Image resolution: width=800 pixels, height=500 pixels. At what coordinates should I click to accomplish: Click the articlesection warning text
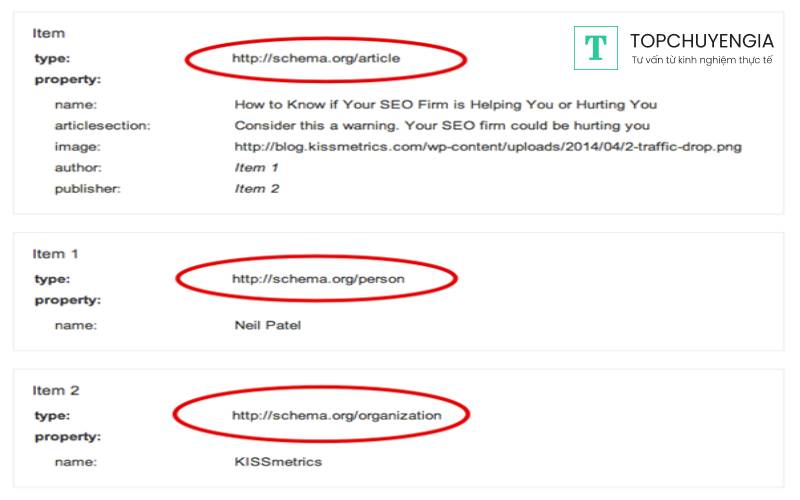[x=442, y=125]
